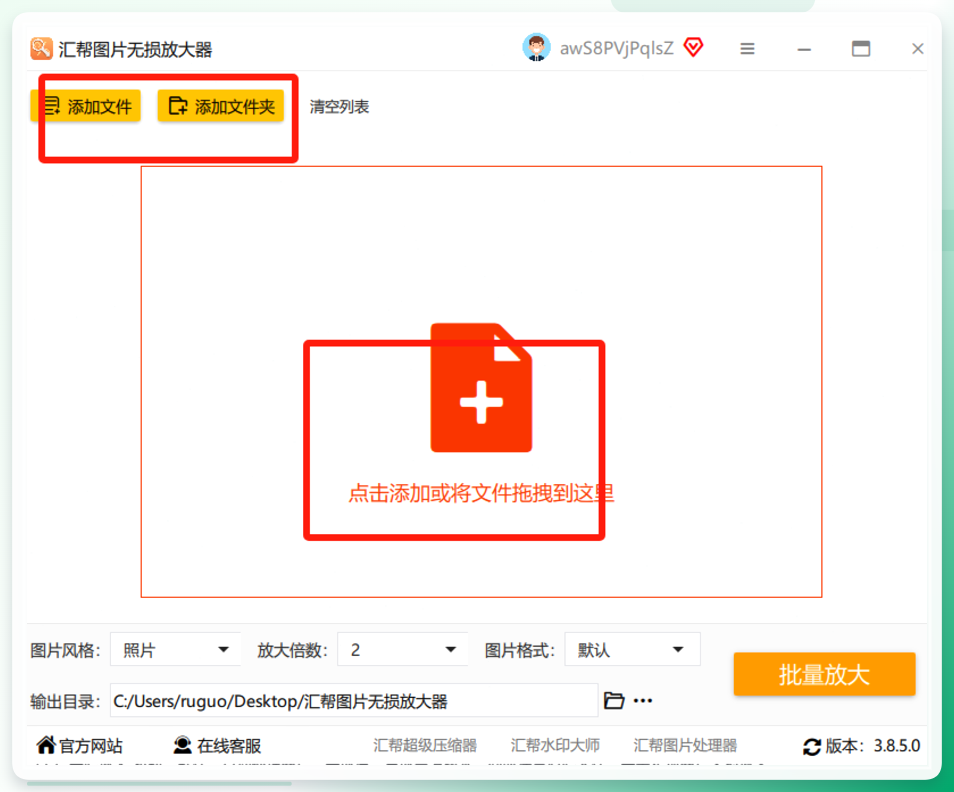Open output folder via folder icon

pos(614,701)
